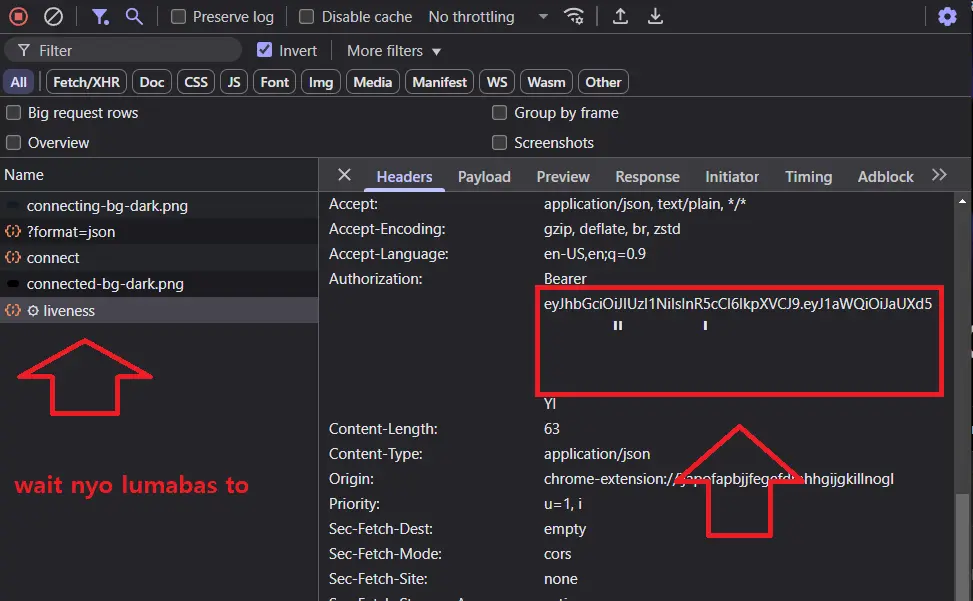Click the Accept-Encoding value gzip, deflate

click(612, 229)
